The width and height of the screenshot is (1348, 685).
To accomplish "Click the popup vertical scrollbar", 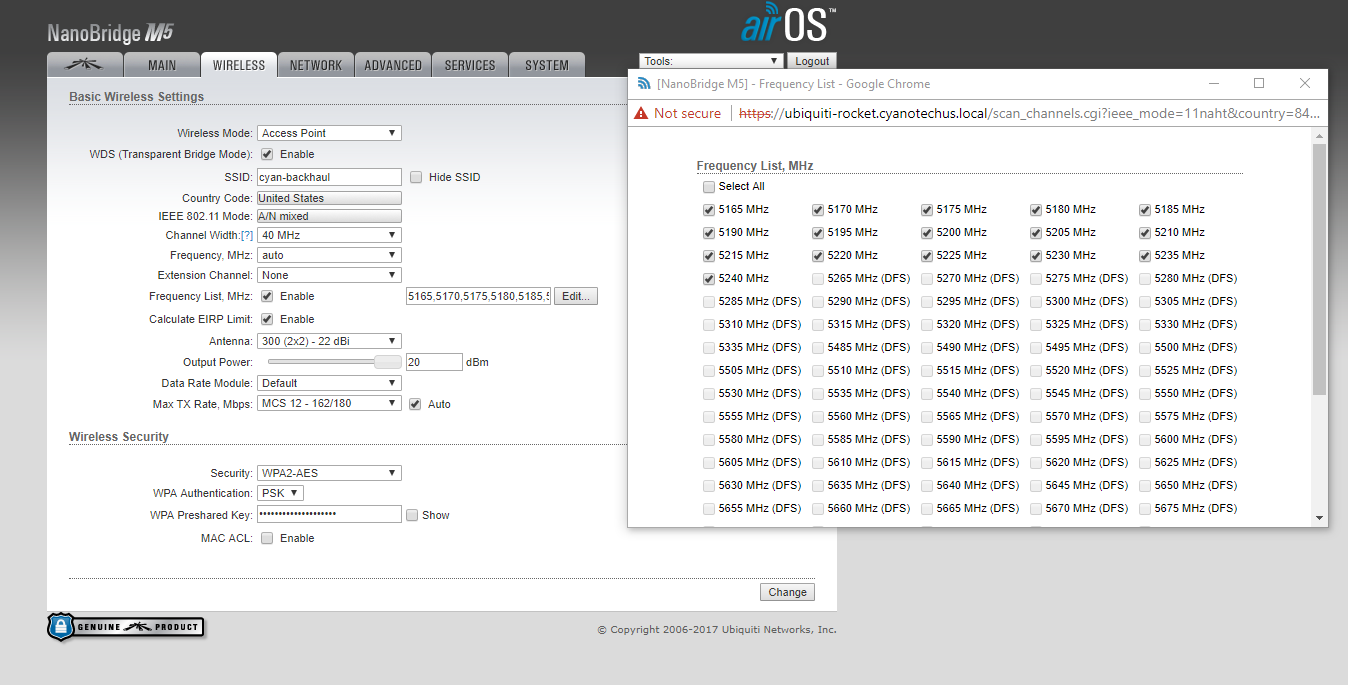I will point(1319,268).
